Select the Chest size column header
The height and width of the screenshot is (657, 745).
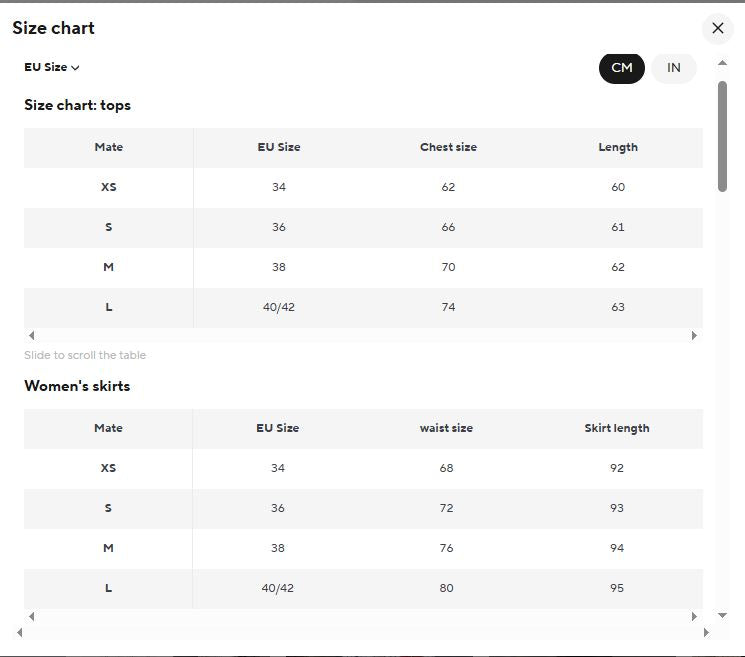(x=448, y=147)
